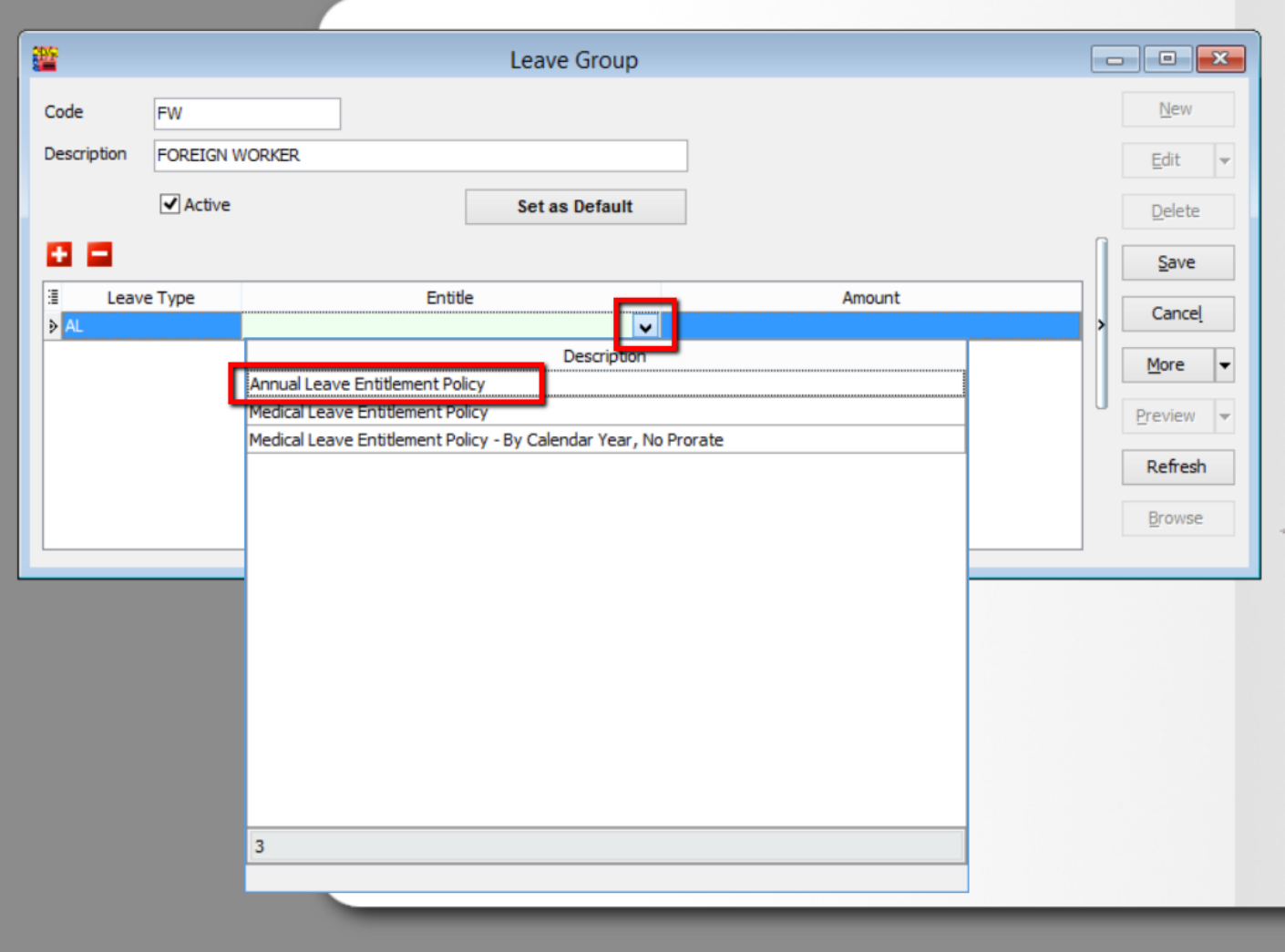The width and height of the screenshot is (1285, 952).
Task: Click the right-edge grid expander arrow
Action: click(x=1099, y=323)
